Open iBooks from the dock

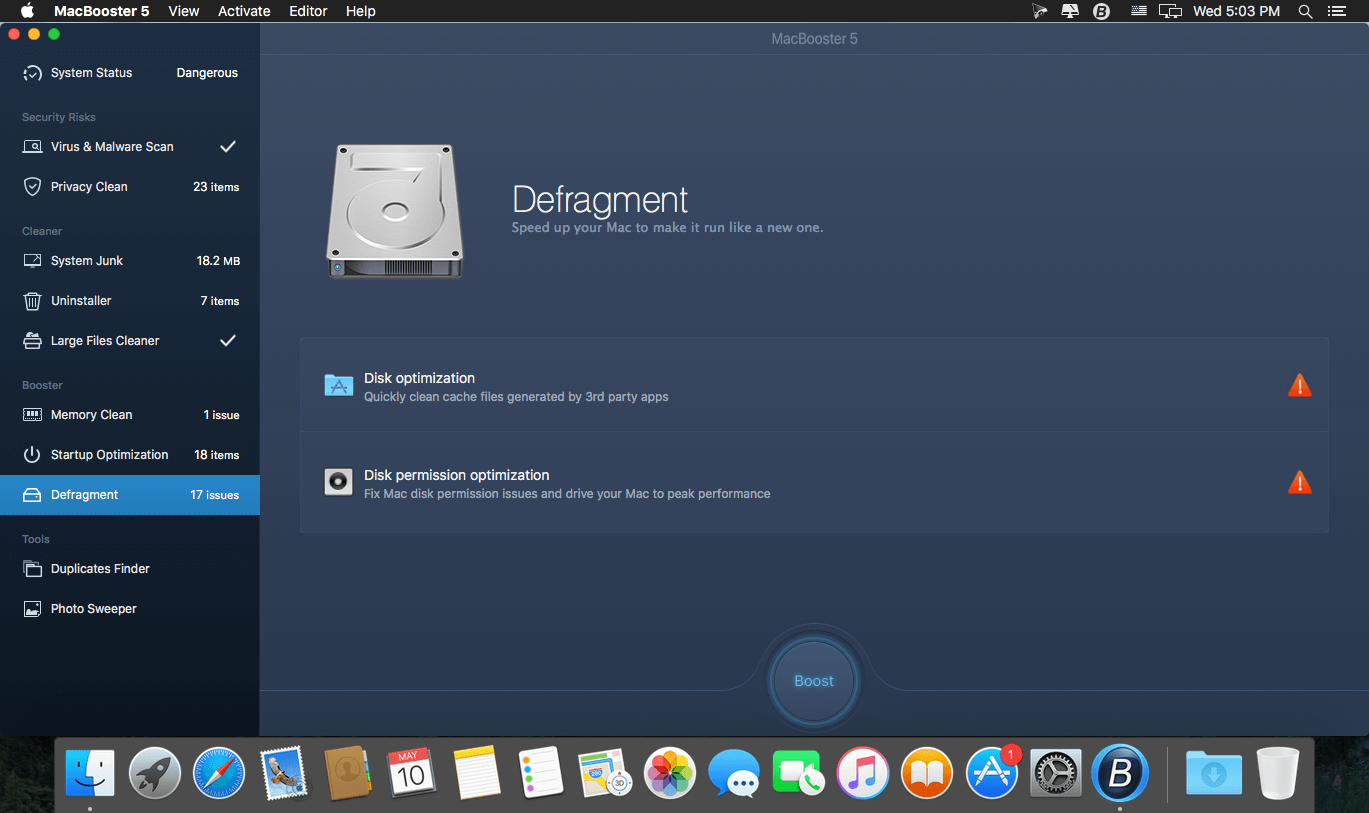[927, 773]
